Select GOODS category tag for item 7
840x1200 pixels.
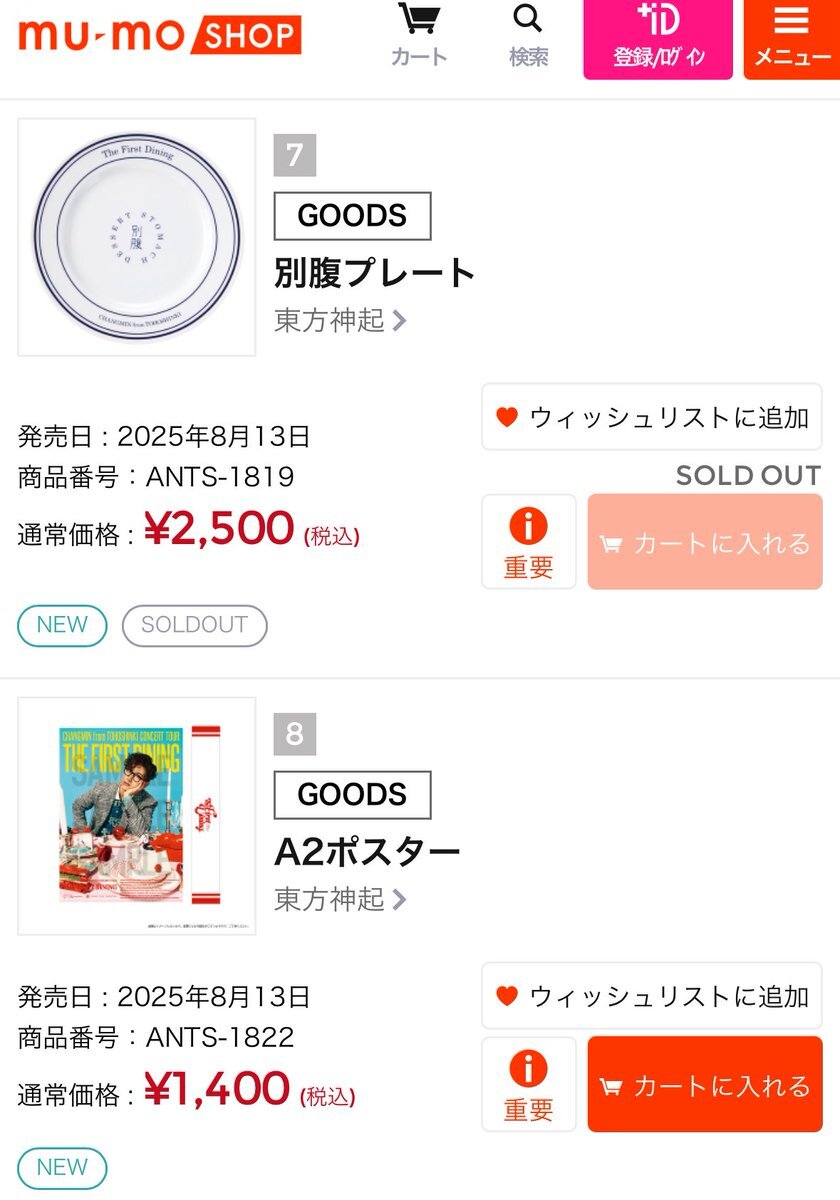pos(353,216)
